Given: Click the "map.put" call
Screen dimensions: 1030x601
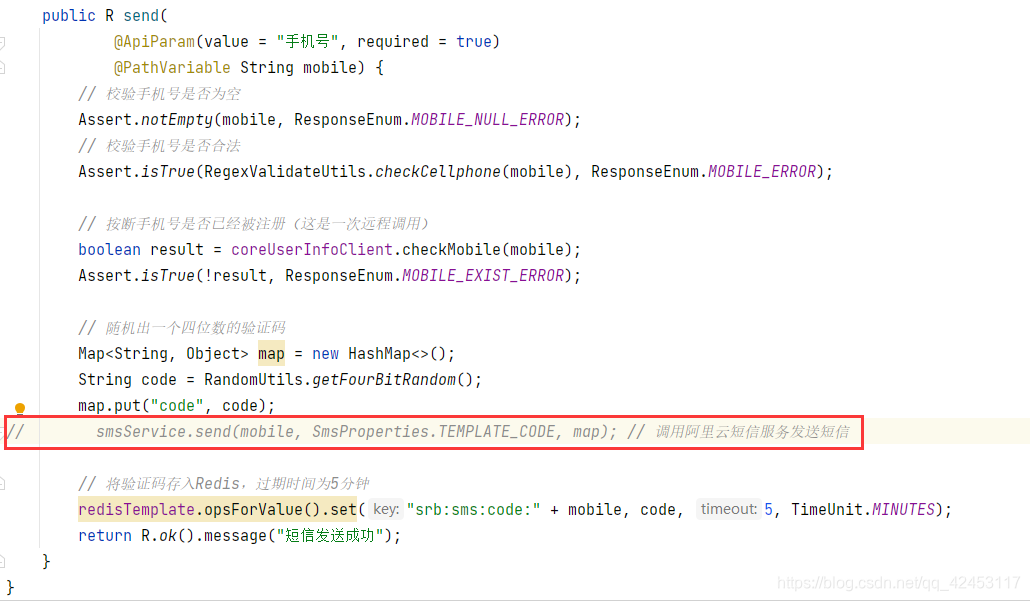Looking at the screenshot, I should (x=110, y=406).
